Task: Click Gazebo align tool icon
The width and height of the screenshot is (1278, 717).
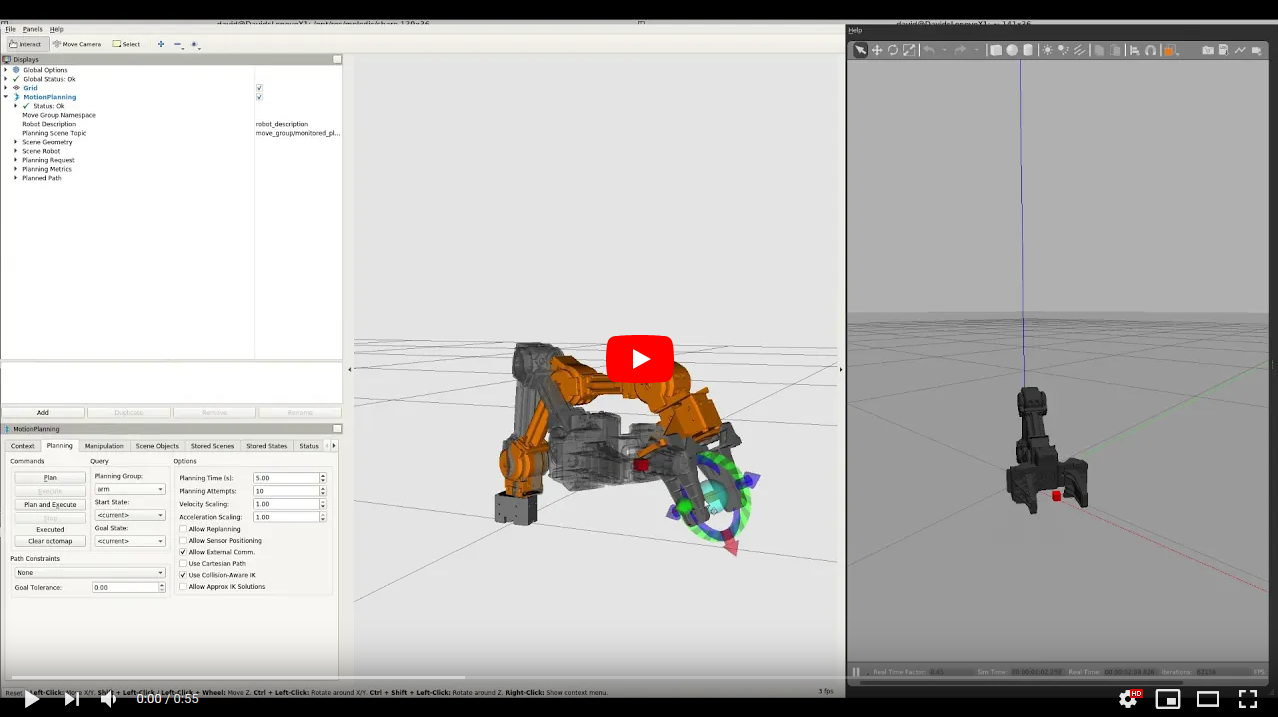Action: (1135, 50)
